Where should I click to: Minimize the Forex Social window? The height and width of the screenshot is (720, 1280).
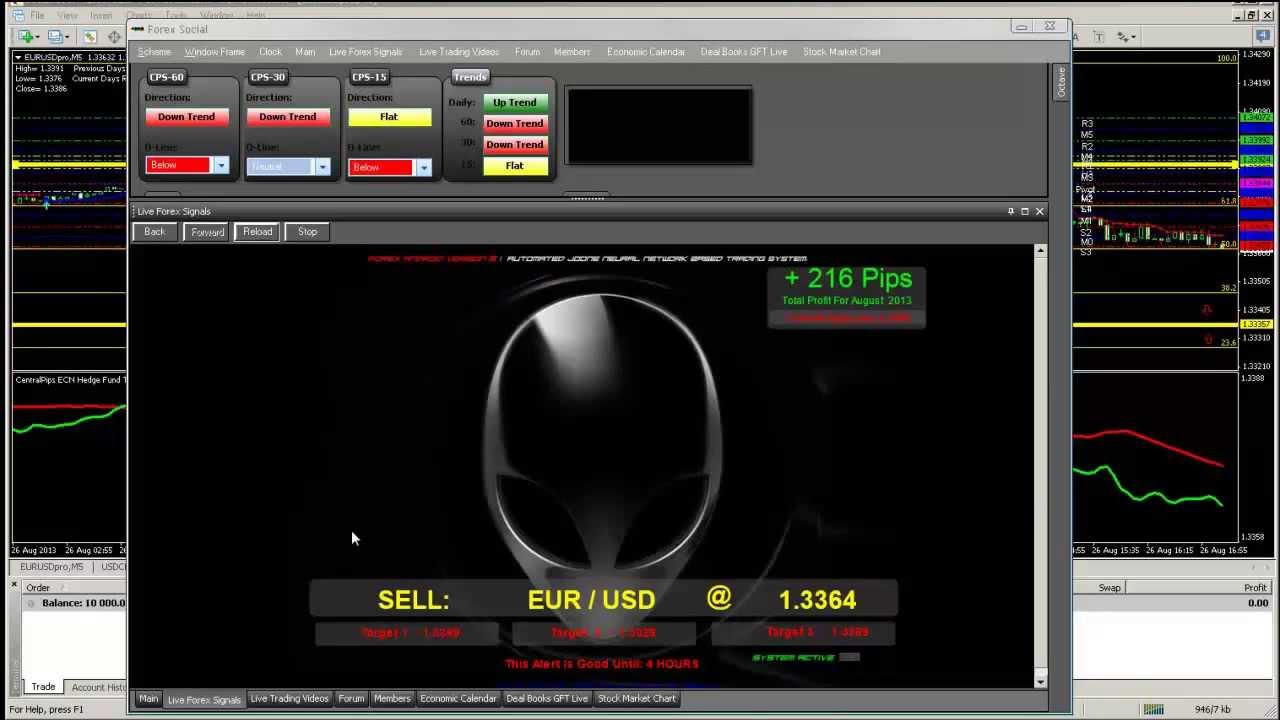tap(1021, 27)
